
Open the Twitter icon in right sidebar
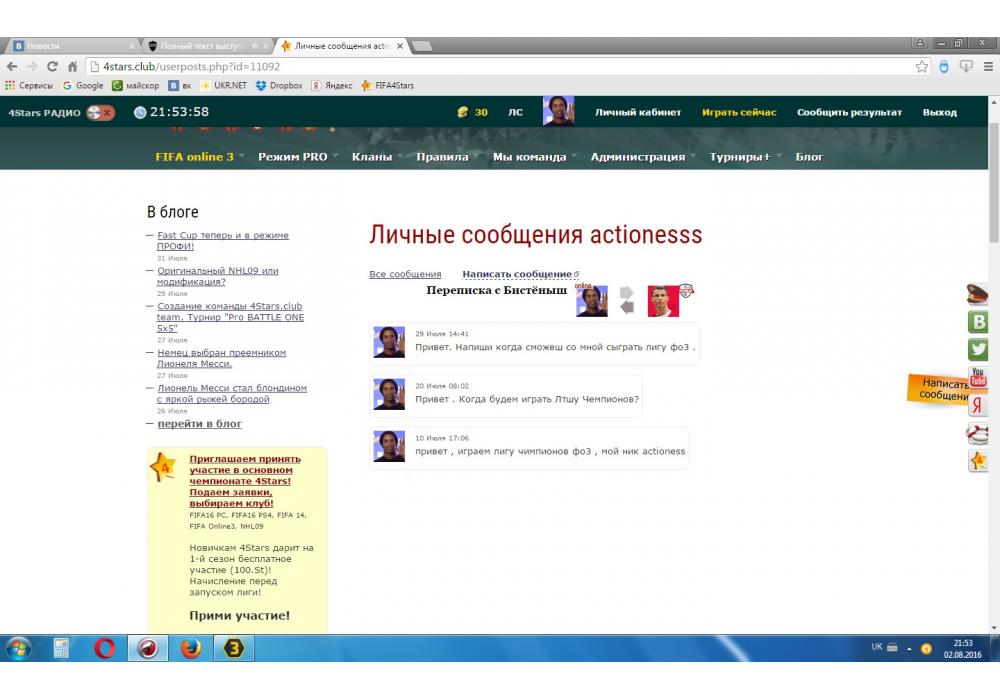click(x=978, y=349)
